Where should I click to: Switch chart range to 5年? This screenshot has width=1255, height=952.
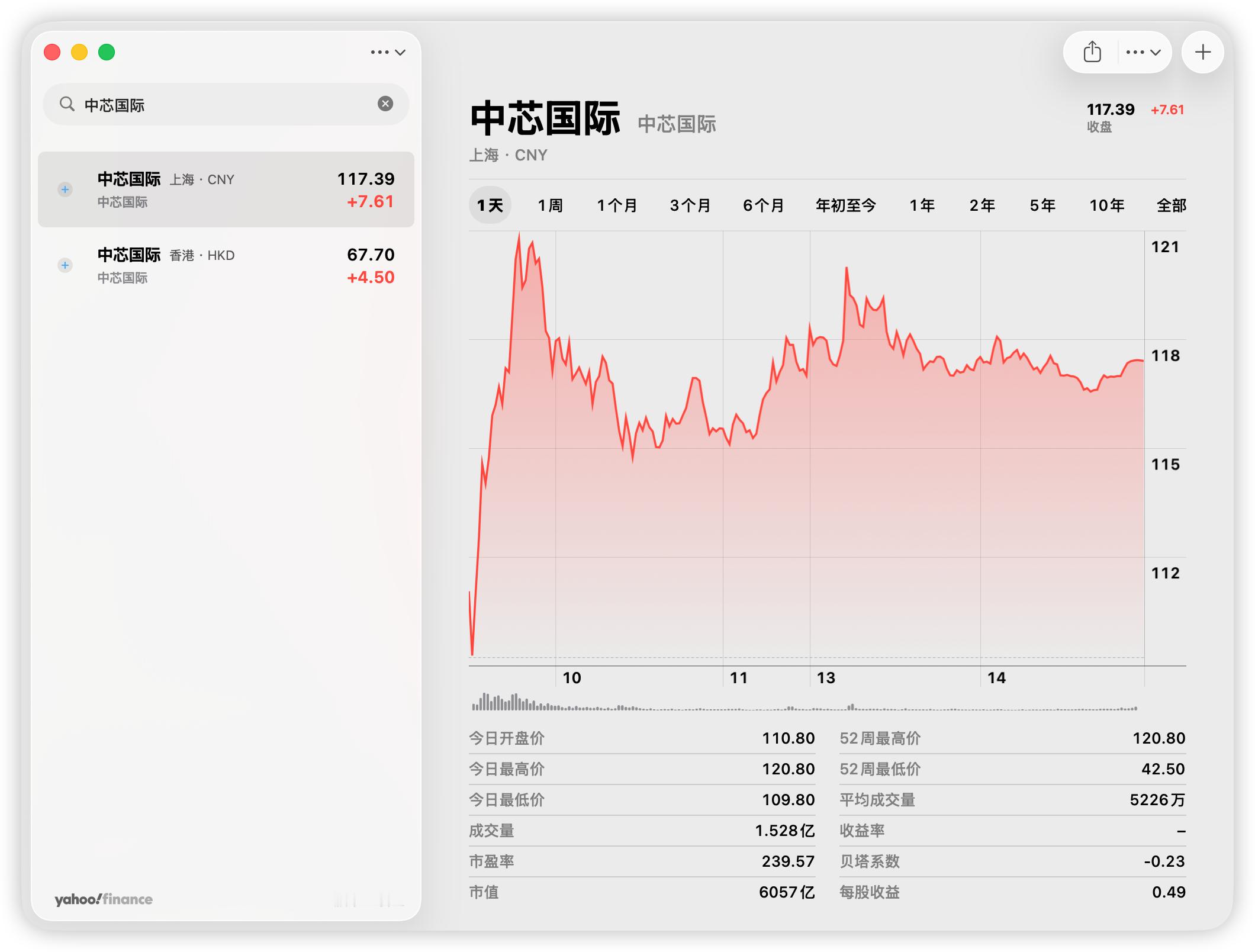1042,205
